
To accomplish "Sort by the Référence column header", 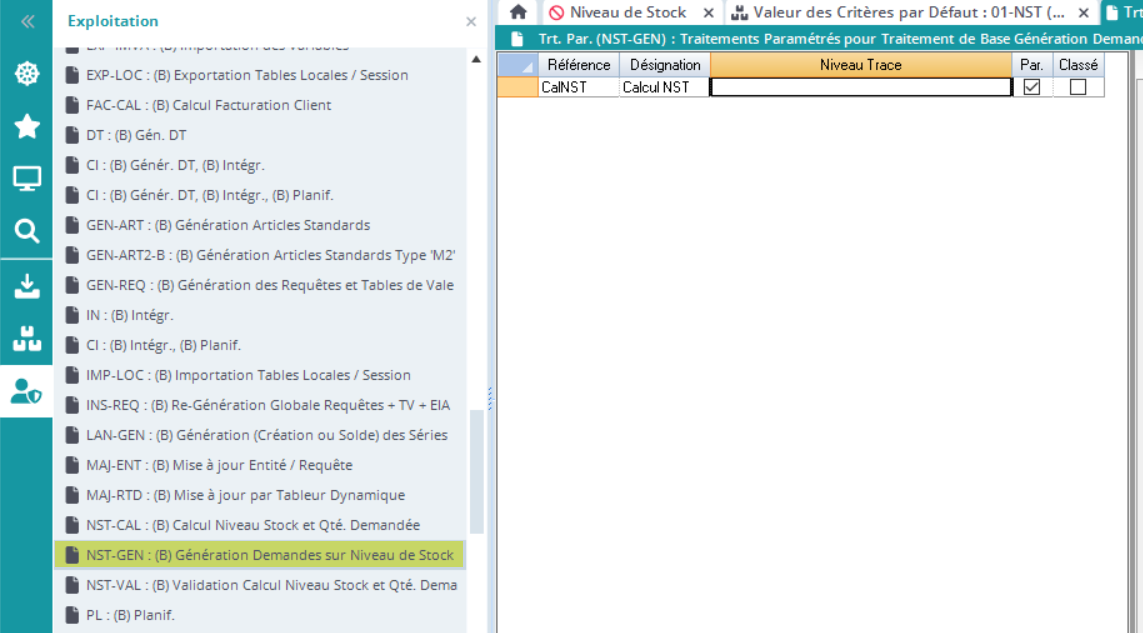I will point(578,64).
